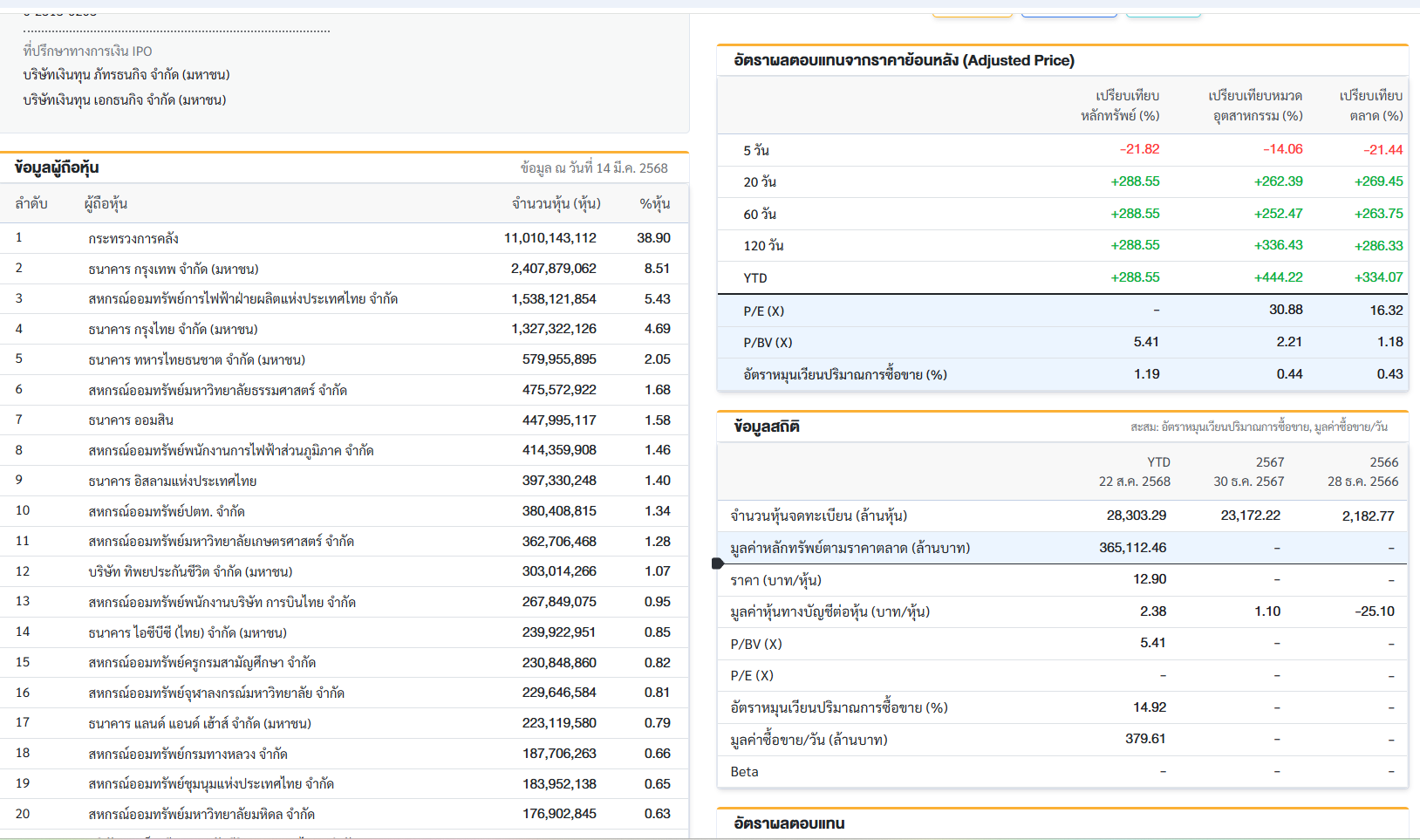Click 'บริษัท ทิพยประกันชีวิต จำกัด (มหาชน)' name

coord(190,571)
